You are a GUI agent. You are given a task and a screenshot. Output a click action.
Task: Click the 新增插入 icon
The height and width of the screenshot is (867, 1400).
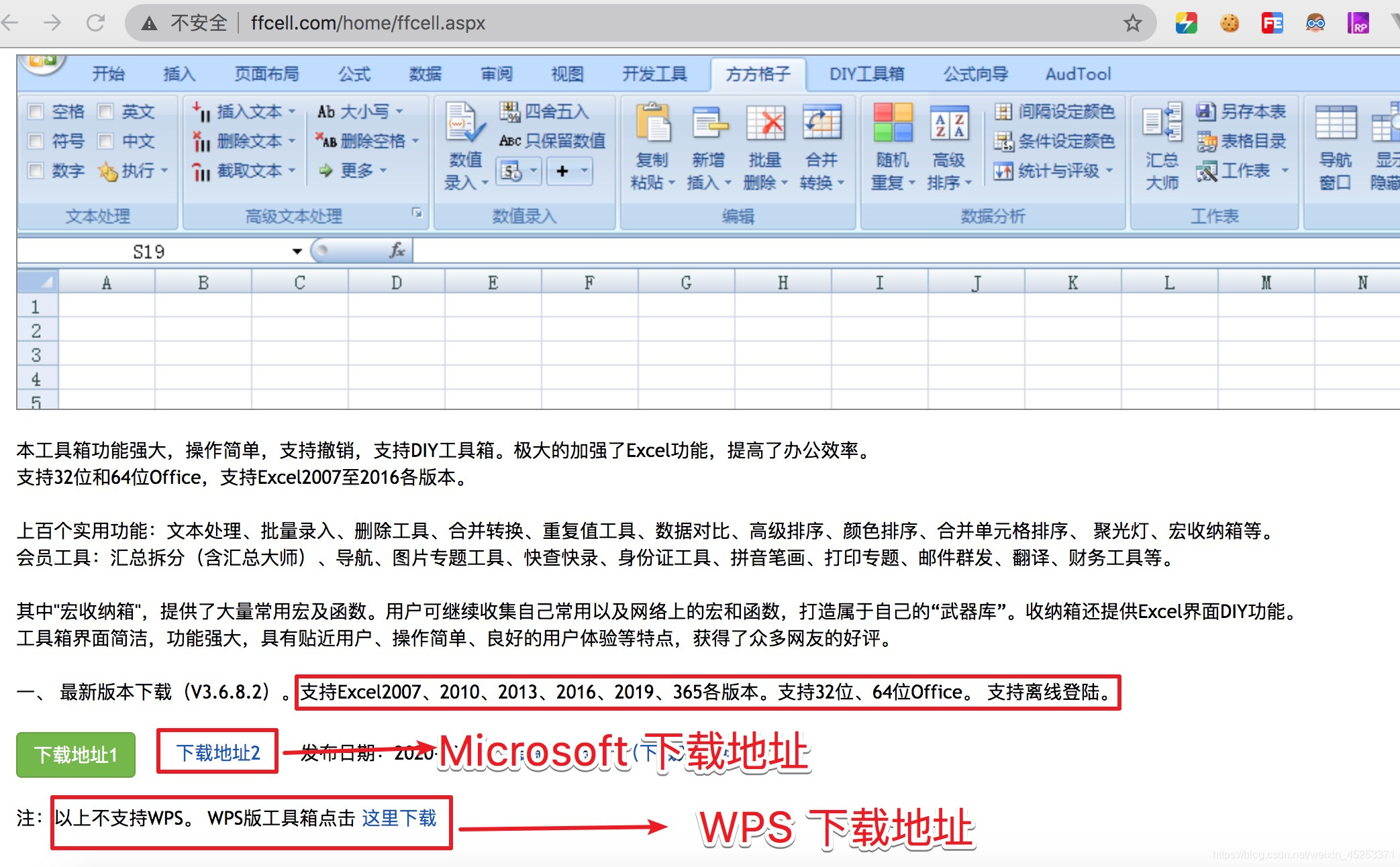coord(709,122)
